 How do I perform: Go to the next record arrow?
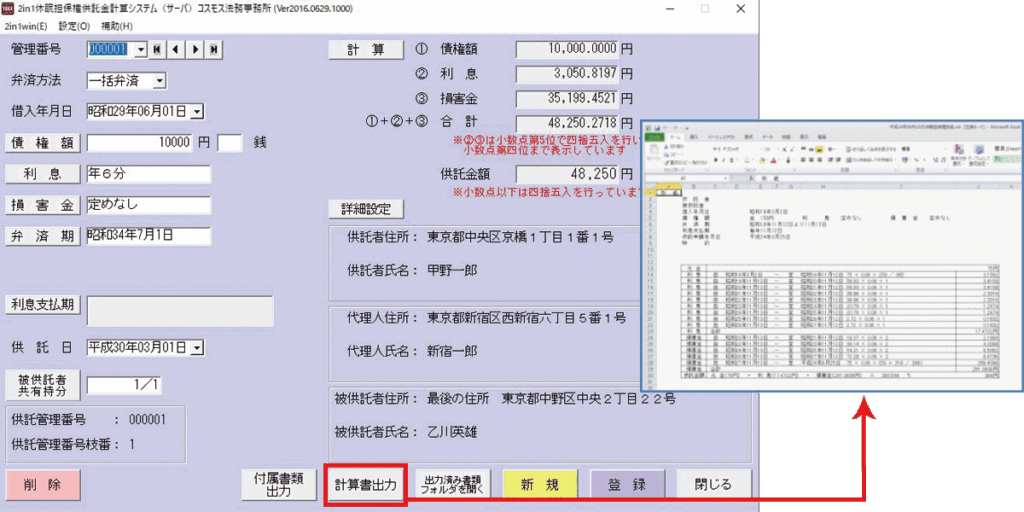(x=195, y=49)
